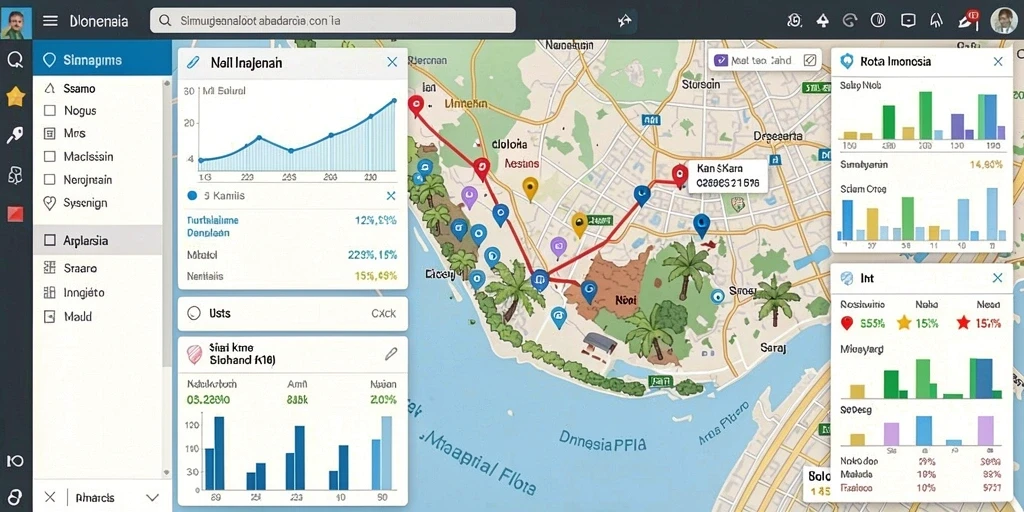Viewport: 1024px width, 512px height.
Task: Toggle the Nogus checkbox
Action: (50, 110)
